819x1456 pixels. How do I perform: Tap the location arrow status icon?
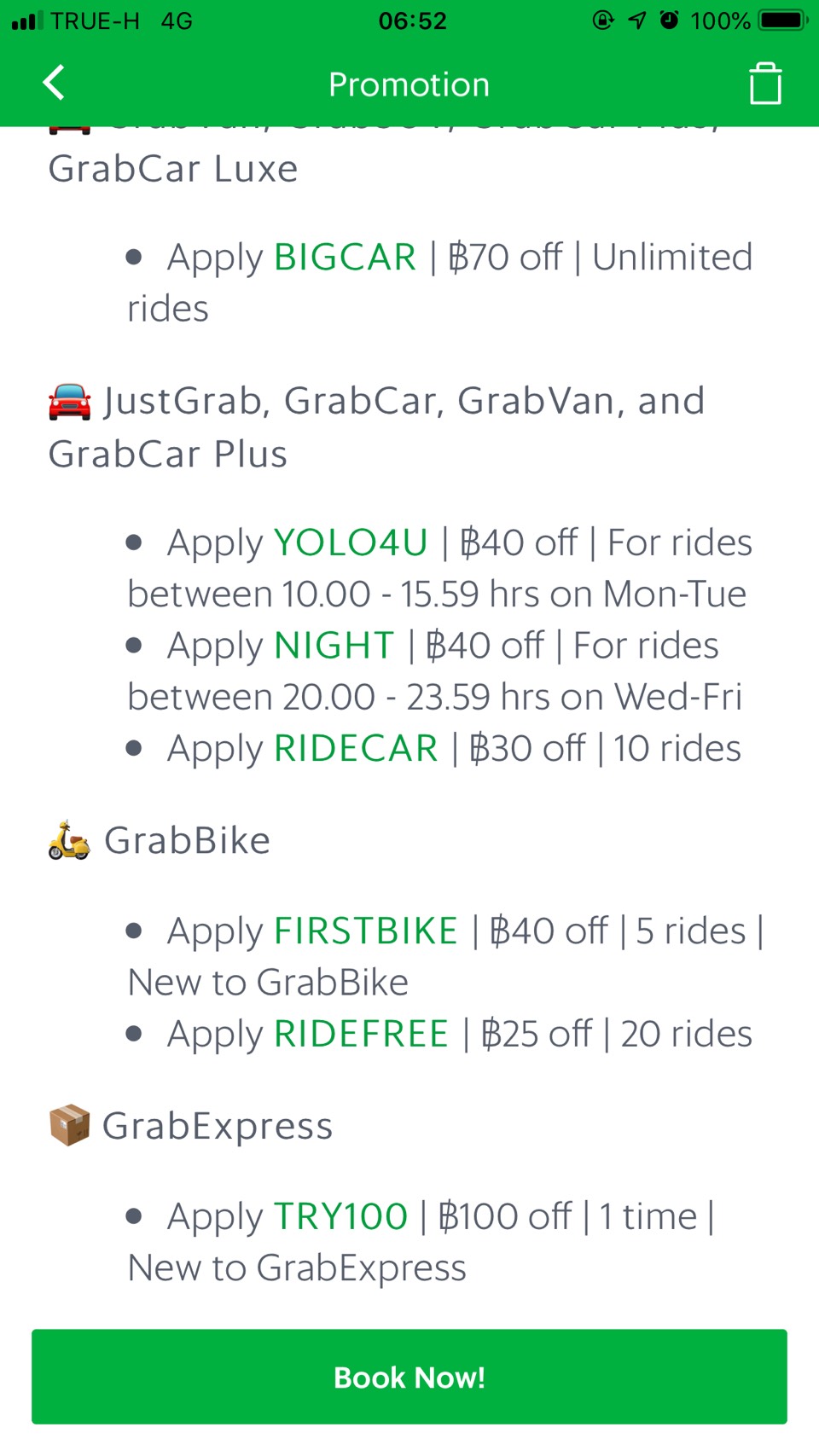[637, 20]
